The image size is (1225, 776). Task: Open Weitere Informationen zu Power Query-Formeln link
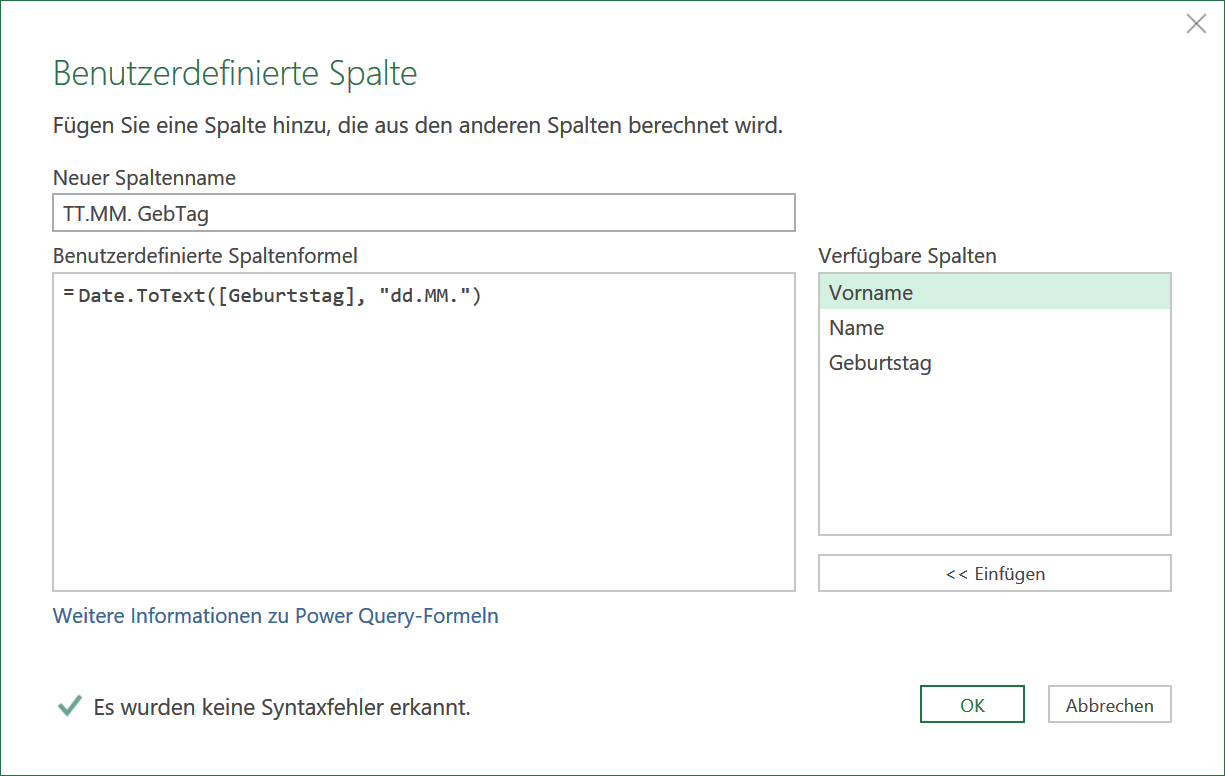click(276, 616)
